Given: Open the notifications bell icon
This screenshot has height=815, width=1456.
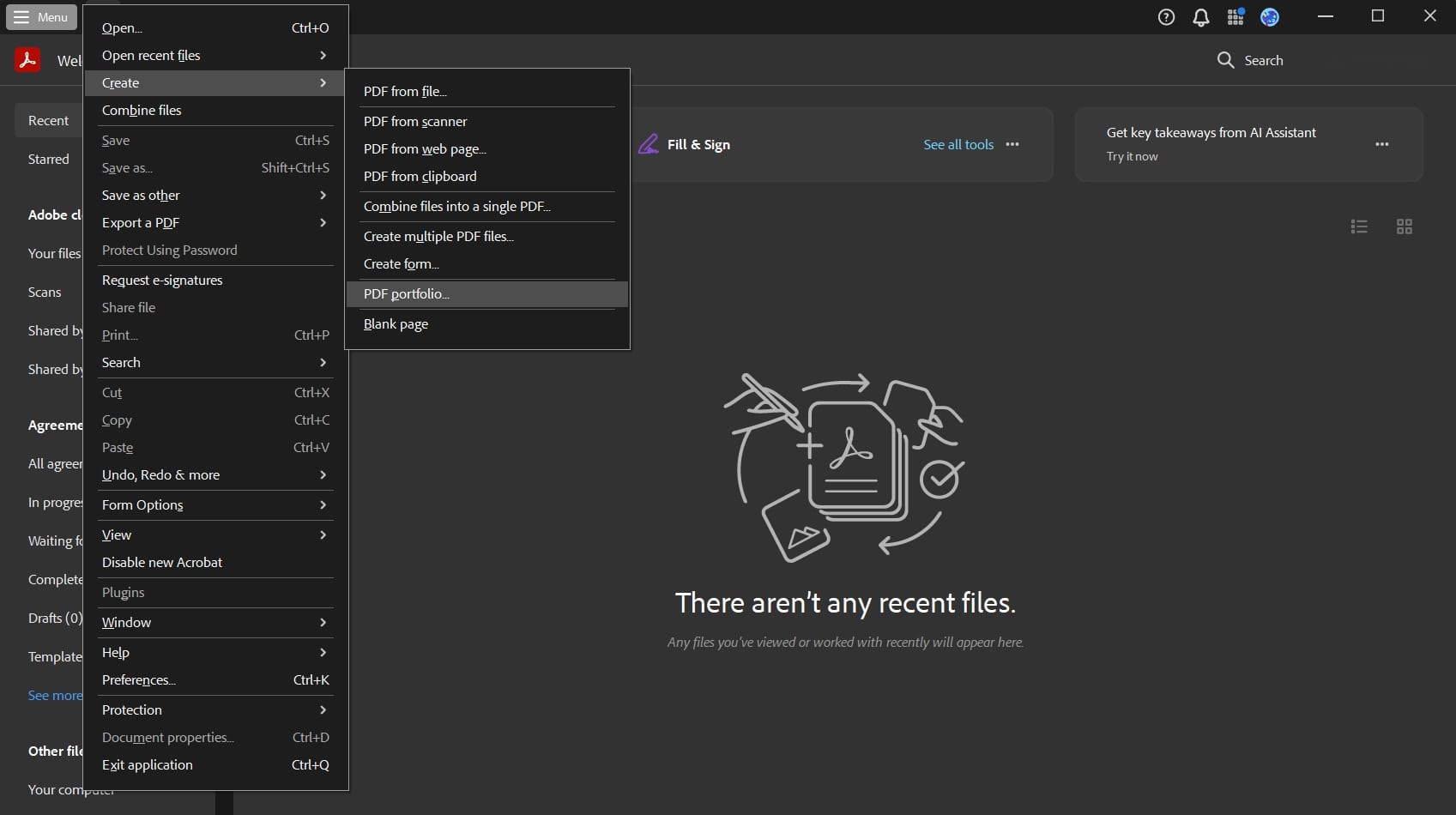Looking at the screenshot, I should (1201, 17).
